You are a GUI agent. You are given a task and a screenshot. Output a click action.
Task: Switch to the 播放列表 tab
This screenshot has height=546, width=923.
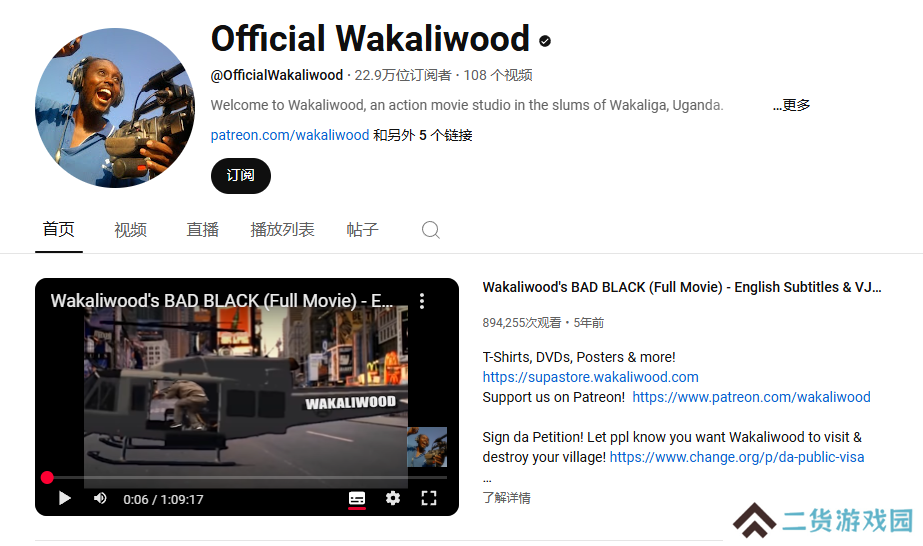tap(282, 229)
